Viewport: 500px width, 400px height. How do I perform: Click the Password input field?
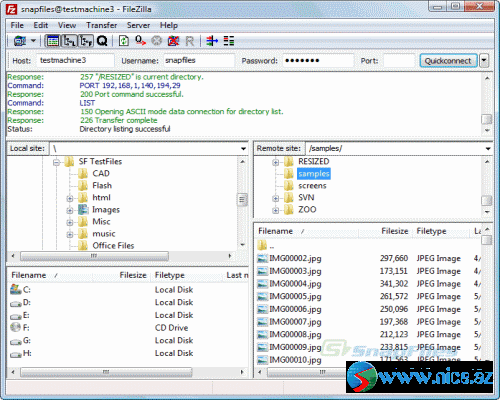pos(318,61)
